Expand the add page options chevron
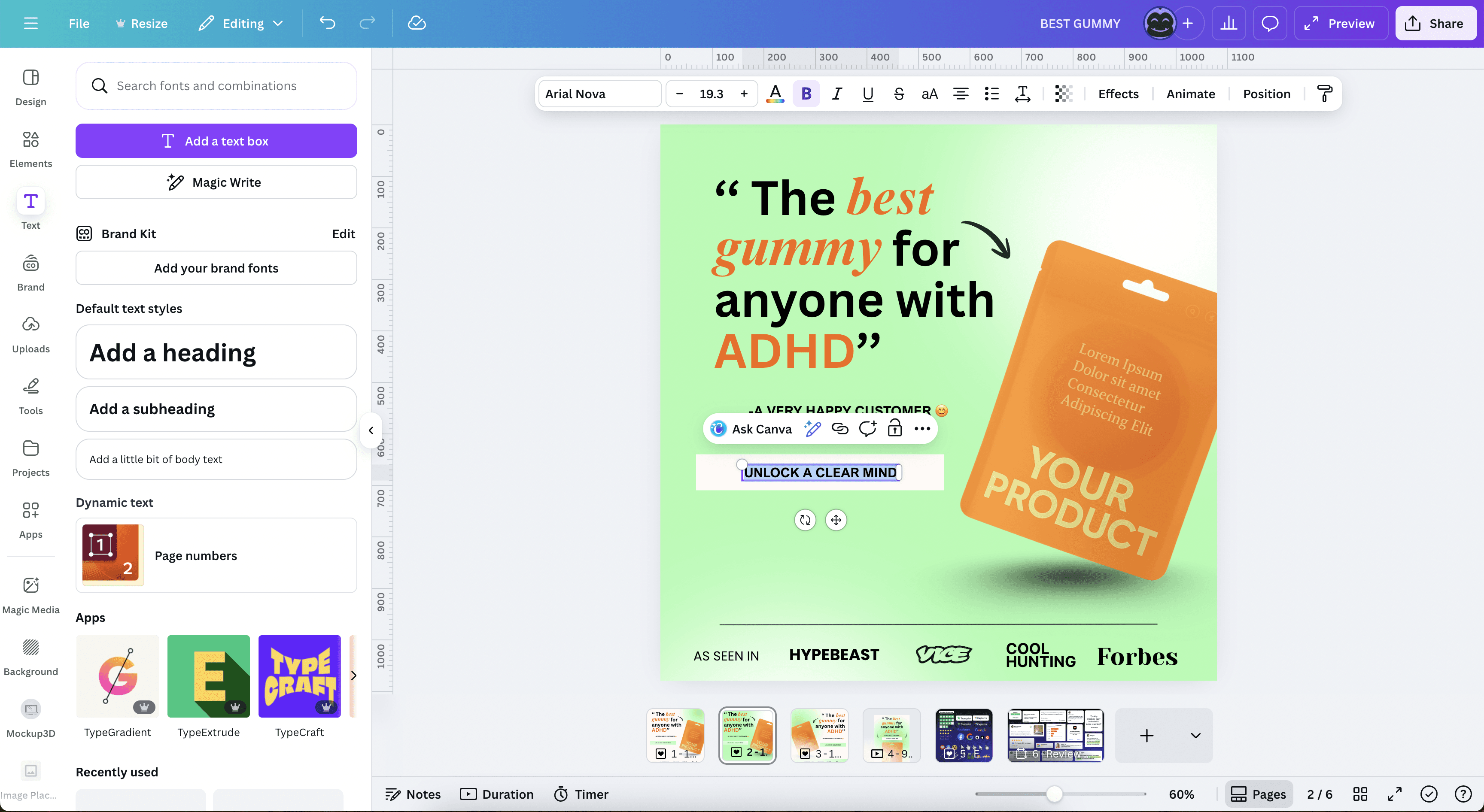The image size is (1484, 812). pos(1195,736)
